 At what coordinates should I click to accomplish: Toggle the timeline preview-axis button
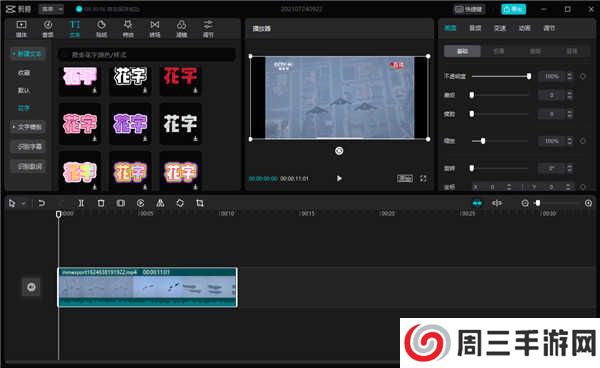pyautogui.click(x=497, y=203)
